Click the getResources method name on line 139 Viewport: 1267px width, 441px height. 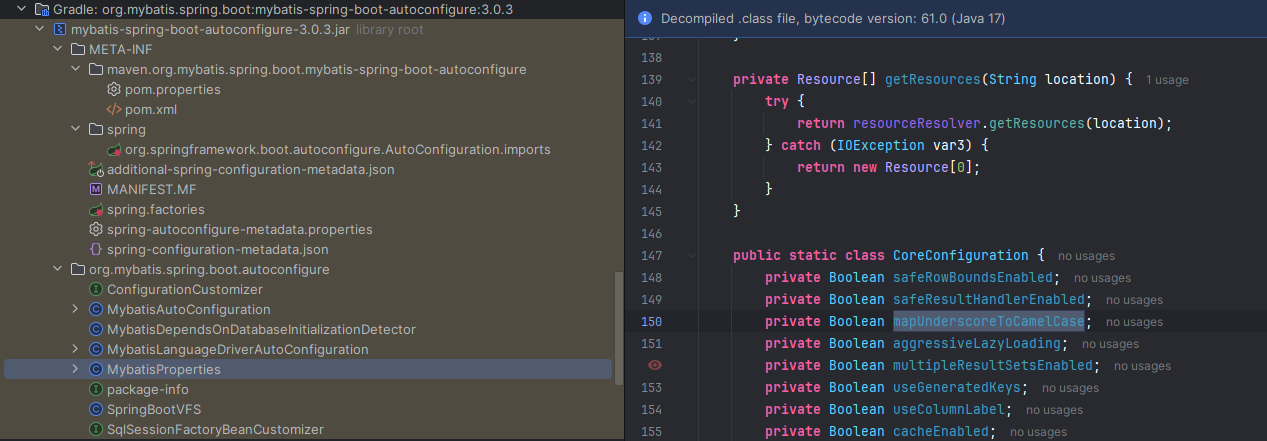click(x=932, y=79)
